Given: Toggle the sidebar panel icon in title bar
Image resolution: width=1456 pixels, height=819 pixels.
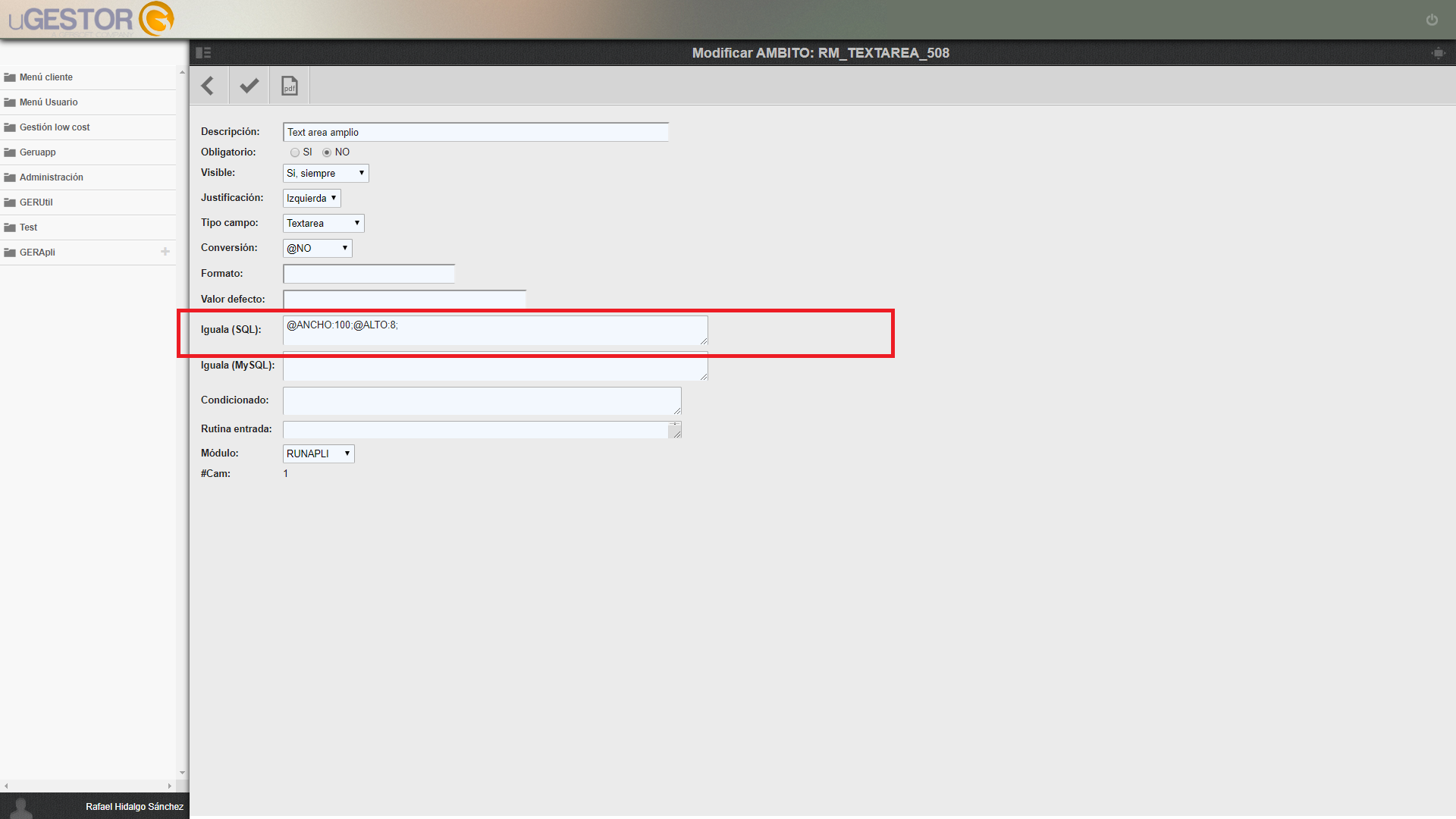Looking at the screenshot, I should 203,52.
